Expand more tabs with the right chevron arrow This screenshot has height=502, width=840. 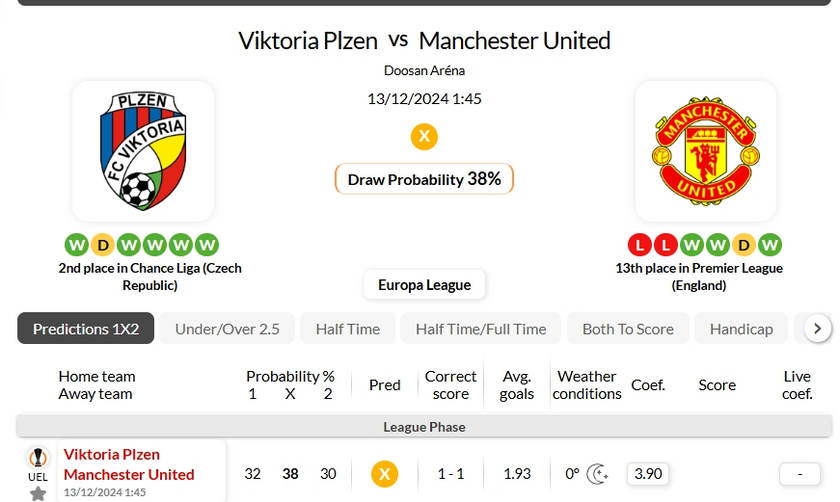click(x=818, y=328)
